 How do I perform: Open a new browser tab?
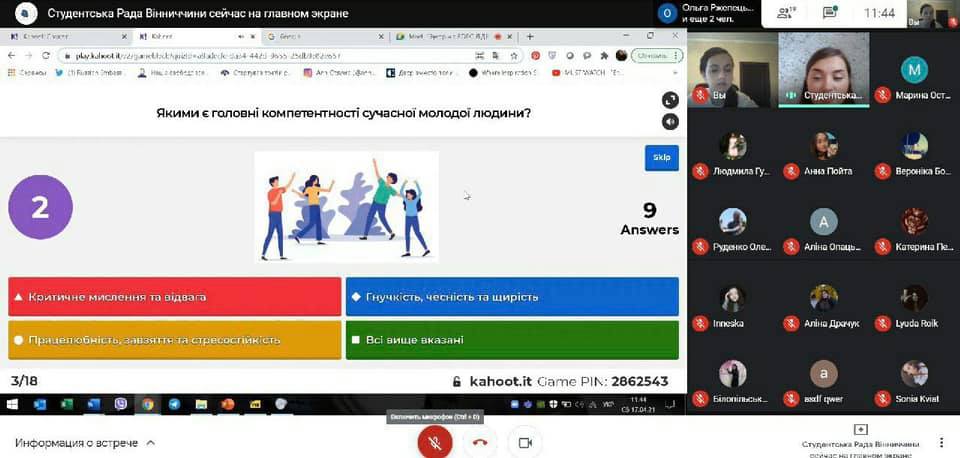(x=530, y=37)
